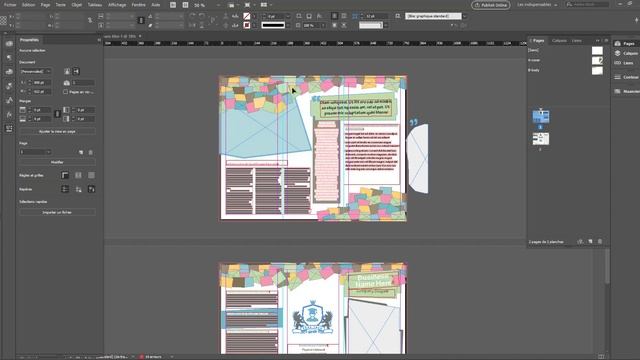Click the stroke color swatch in control bar

click(x=247, y=25)
